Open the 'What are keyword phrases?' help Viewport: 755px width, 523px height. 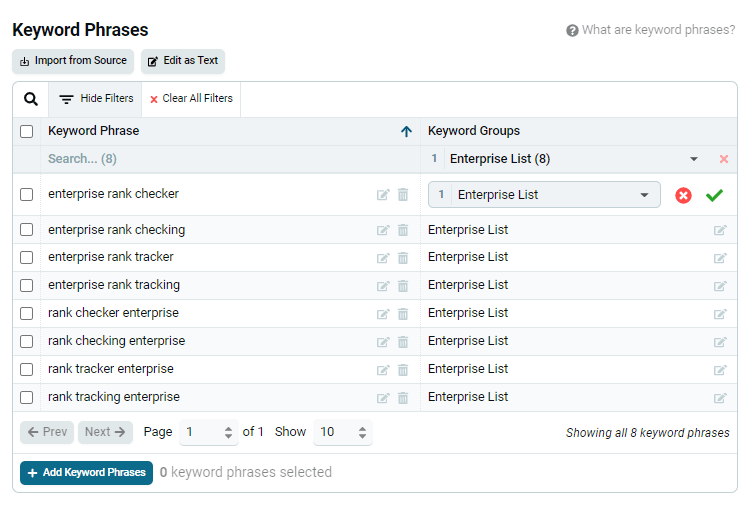pos(651,30)
